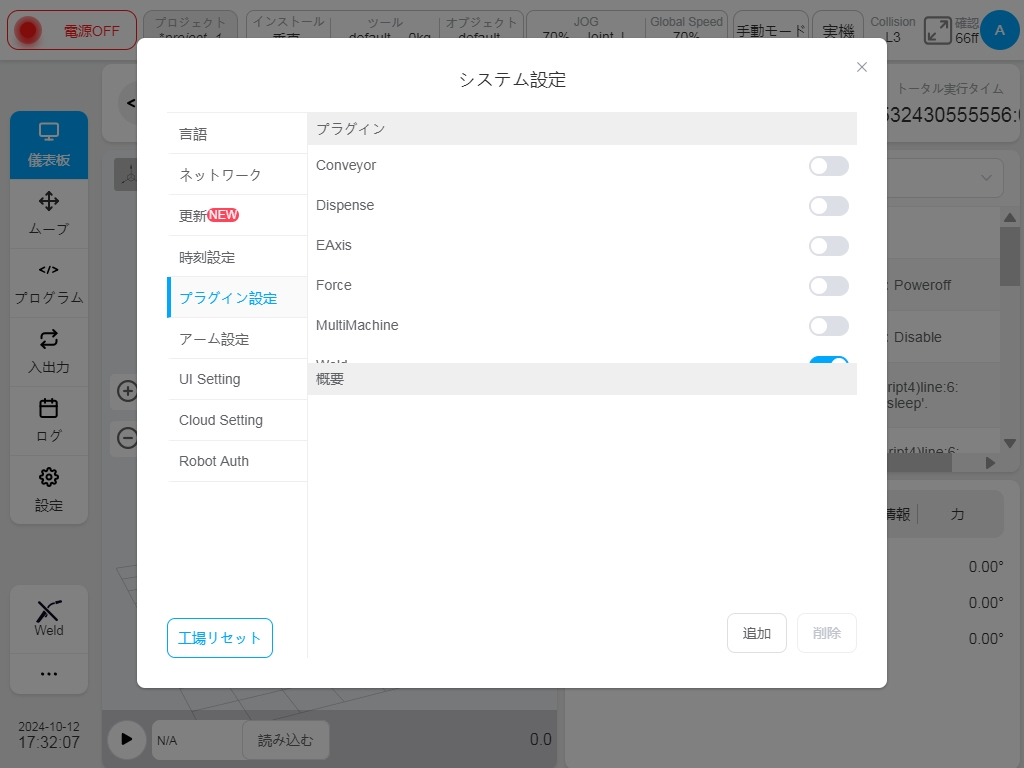1024x768 pixels.
Task: Open the 更新 NEW settings tab
Action: tap(237, 216)
